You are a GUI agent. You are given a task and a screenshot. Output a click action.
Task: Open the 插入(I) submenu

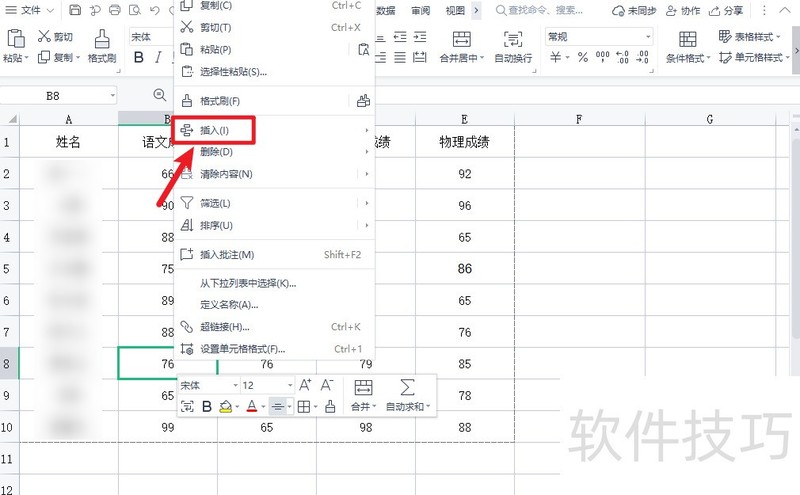point(274,130)
